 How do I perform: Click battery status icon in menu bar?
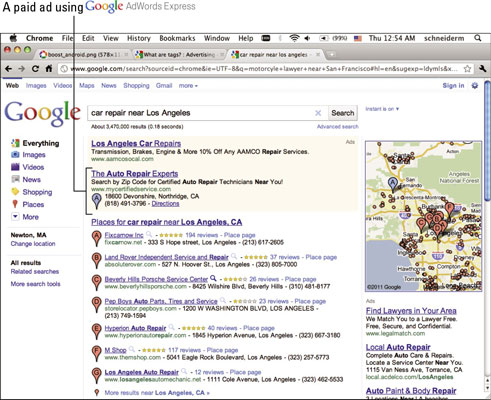323,38
